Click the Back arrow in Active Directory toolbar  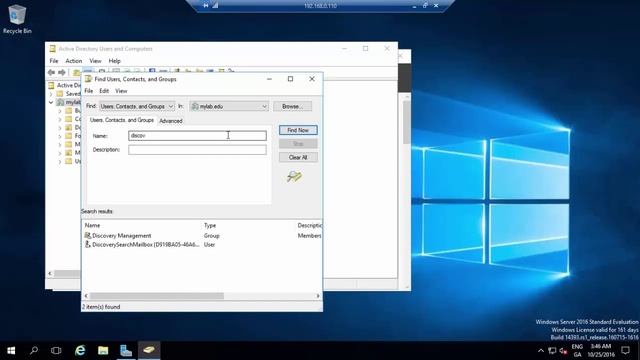(x=51, y=72)
